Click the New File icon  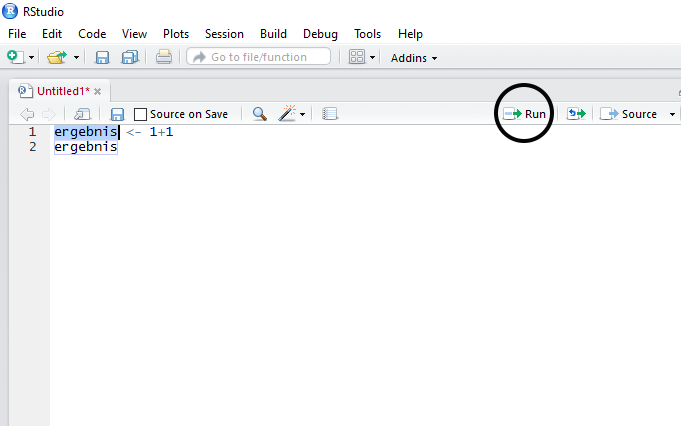click(x=17, y=58)
